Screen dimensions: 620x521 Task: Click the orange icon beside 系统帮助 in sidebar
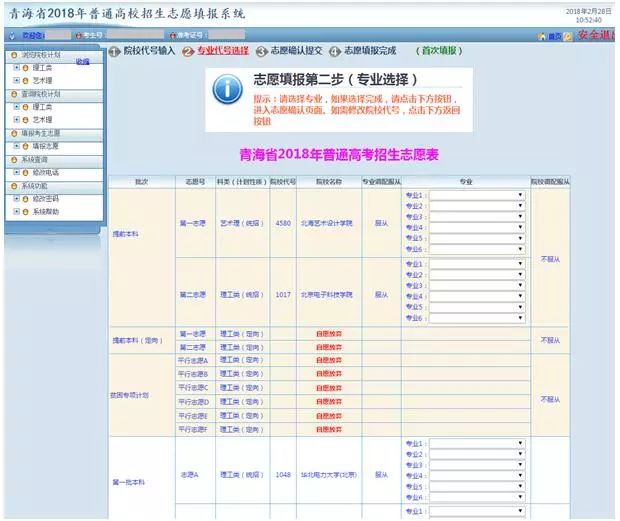click(x=24, y=212)
